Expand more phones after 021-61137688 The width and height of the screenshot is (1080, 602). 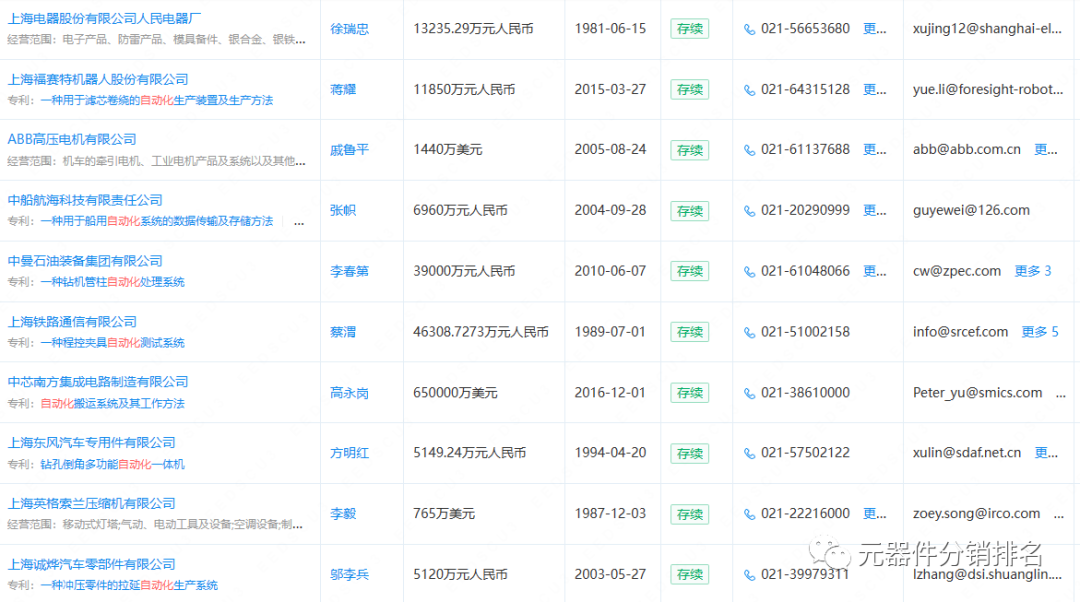tap(875, 149)
